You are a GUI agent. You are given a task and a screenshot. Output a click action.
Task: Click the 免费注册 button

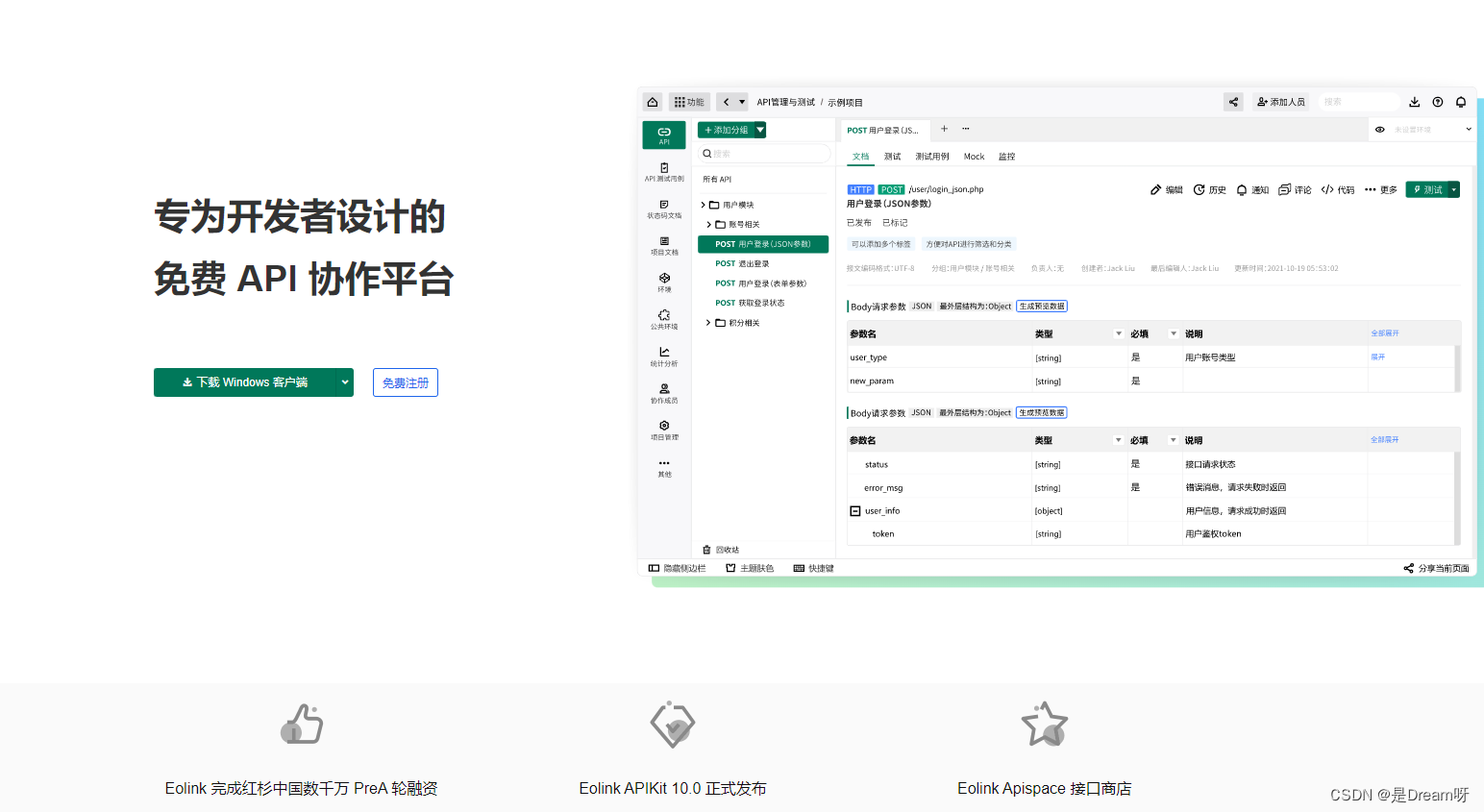point(405,381)
